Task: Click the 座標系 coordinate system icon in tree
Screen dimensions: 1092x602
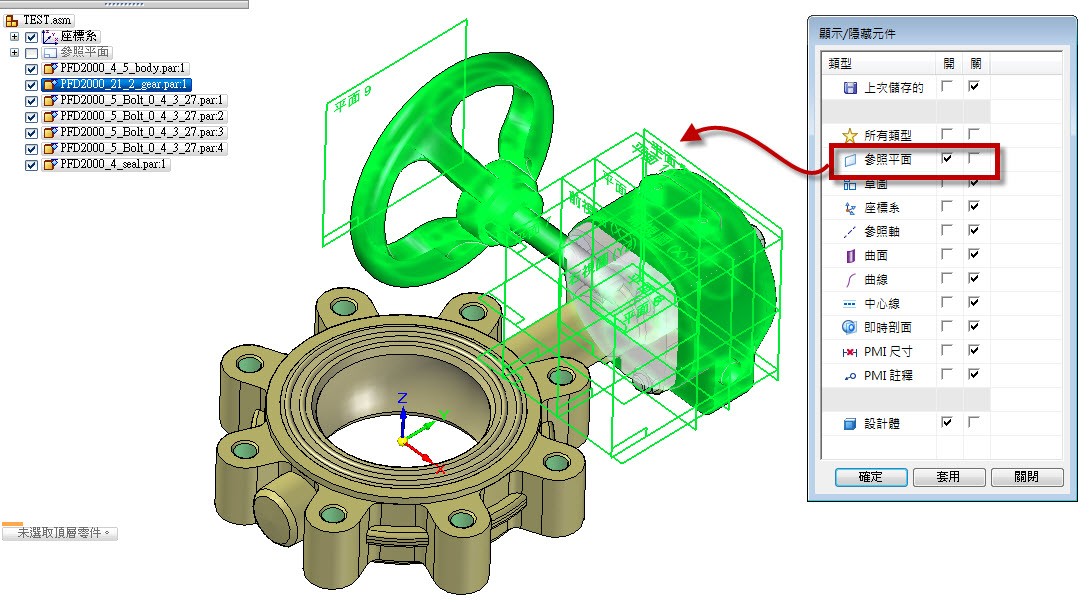Action: (49, 37)
